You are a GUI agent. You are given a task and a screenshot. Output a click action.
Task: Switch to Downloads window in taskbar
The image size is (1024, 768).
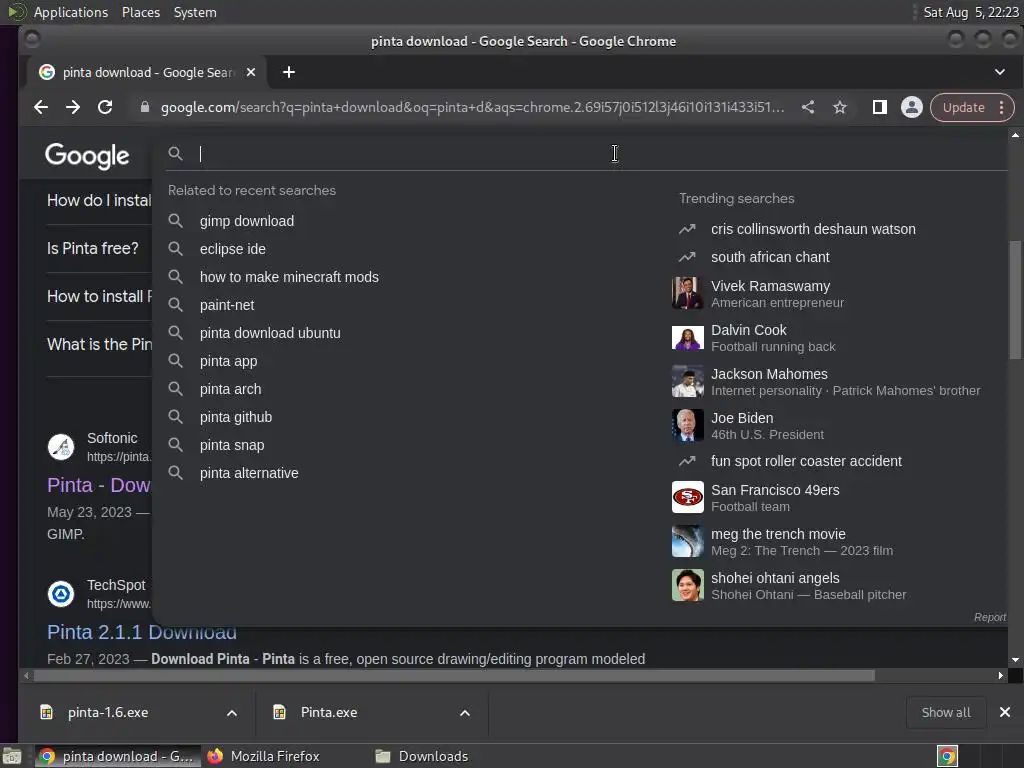coord(423,756)
